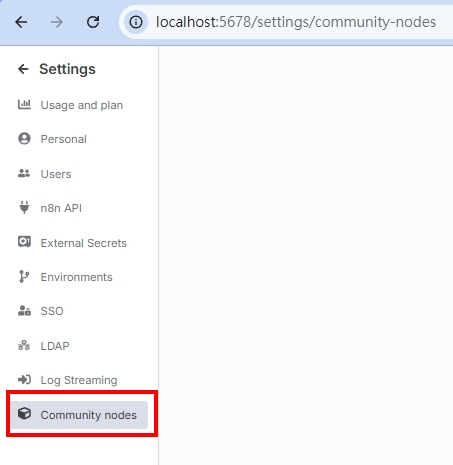Click the browser back arrow
The image size is (453, 465).
(x=21, y=22)
